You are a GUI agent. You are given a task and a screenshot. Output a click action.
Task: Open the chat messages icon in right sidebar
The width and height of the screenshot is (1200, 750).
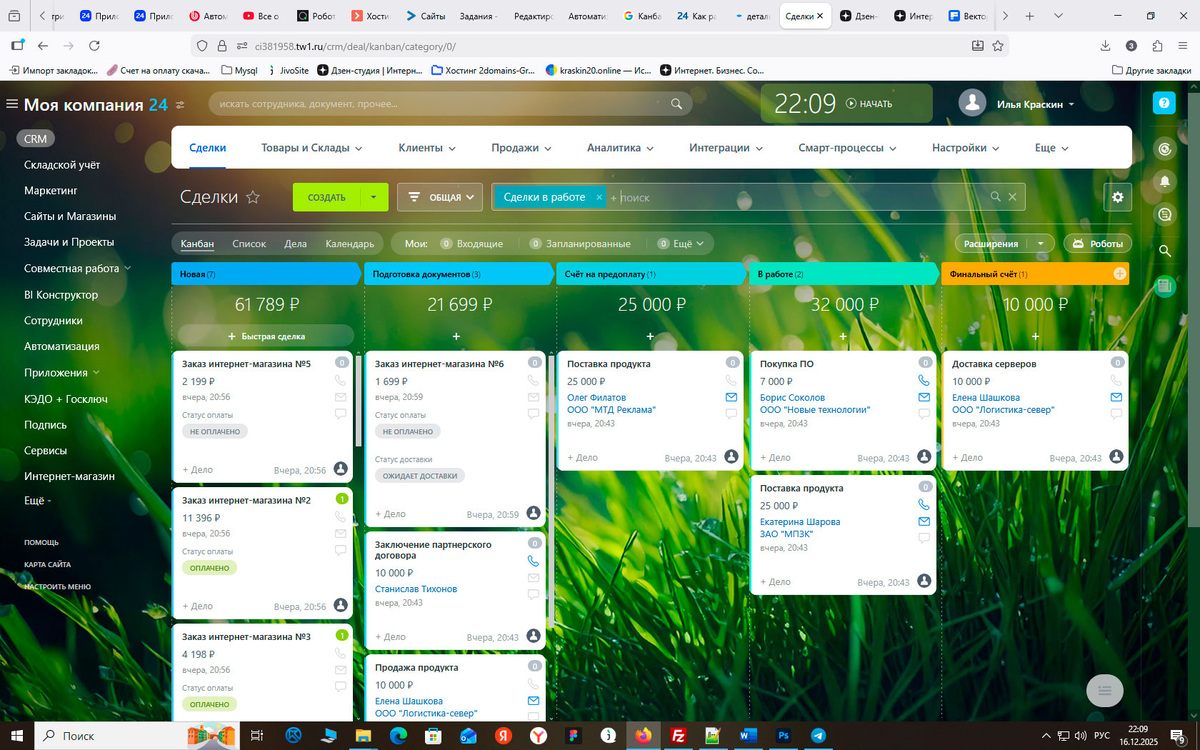coord(1164,214)
